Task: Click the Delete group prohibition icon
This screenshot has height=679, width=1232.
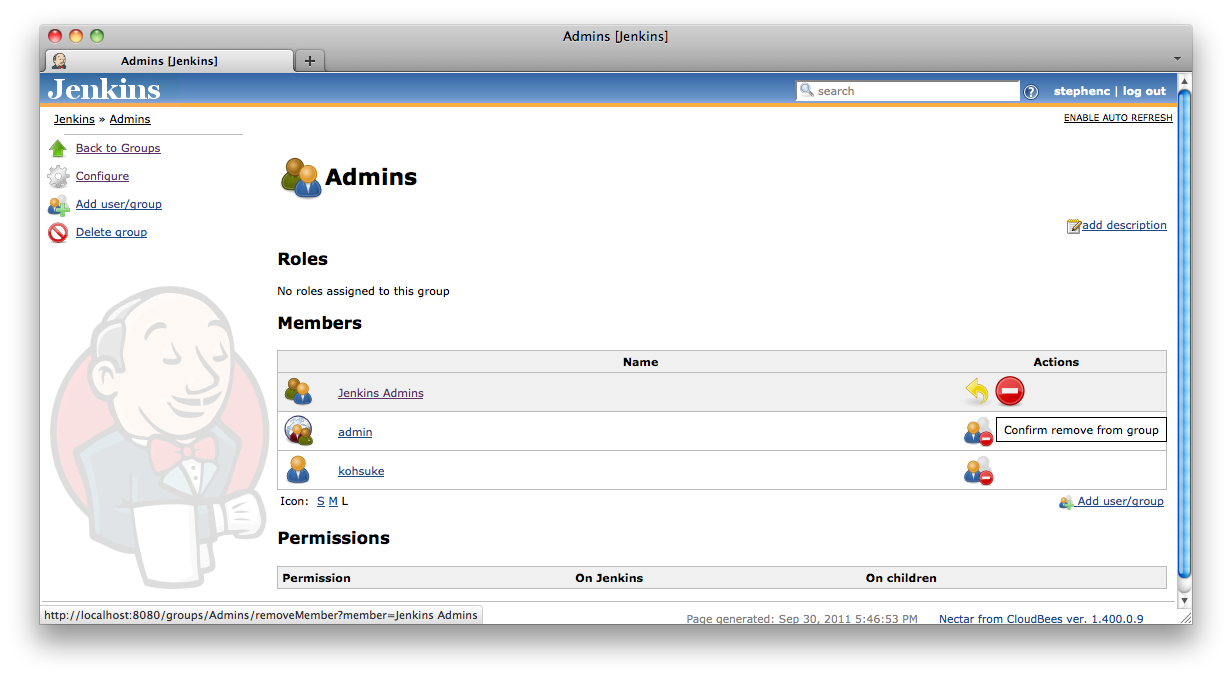Action: tap(58, 233)
